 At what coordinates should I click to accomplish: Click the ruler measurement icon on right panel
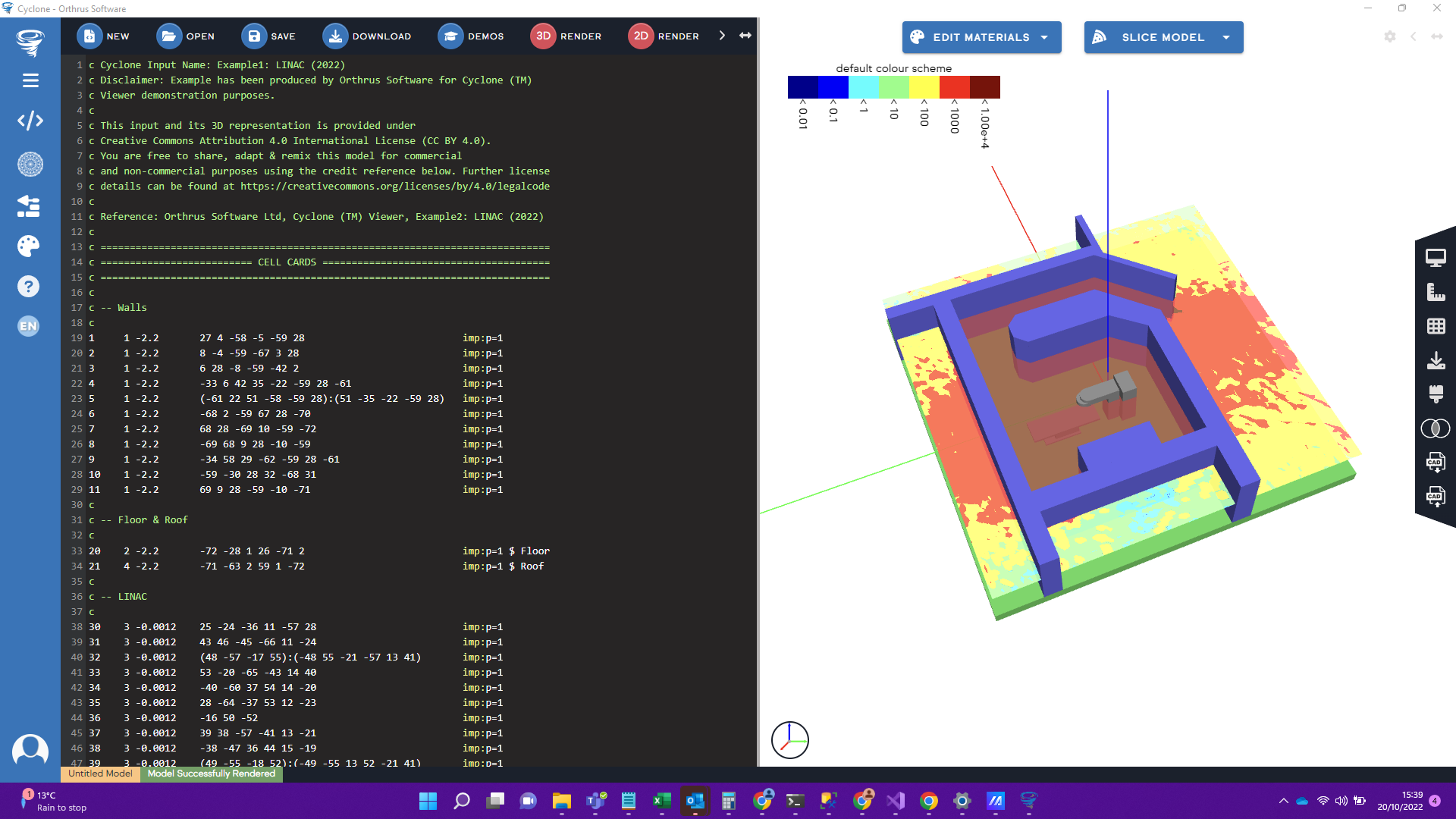1436,290
